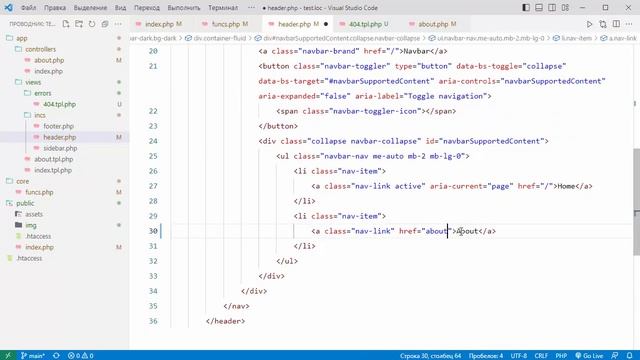Open the Переход menu
640x360 pixels.
tap(147, 8)
